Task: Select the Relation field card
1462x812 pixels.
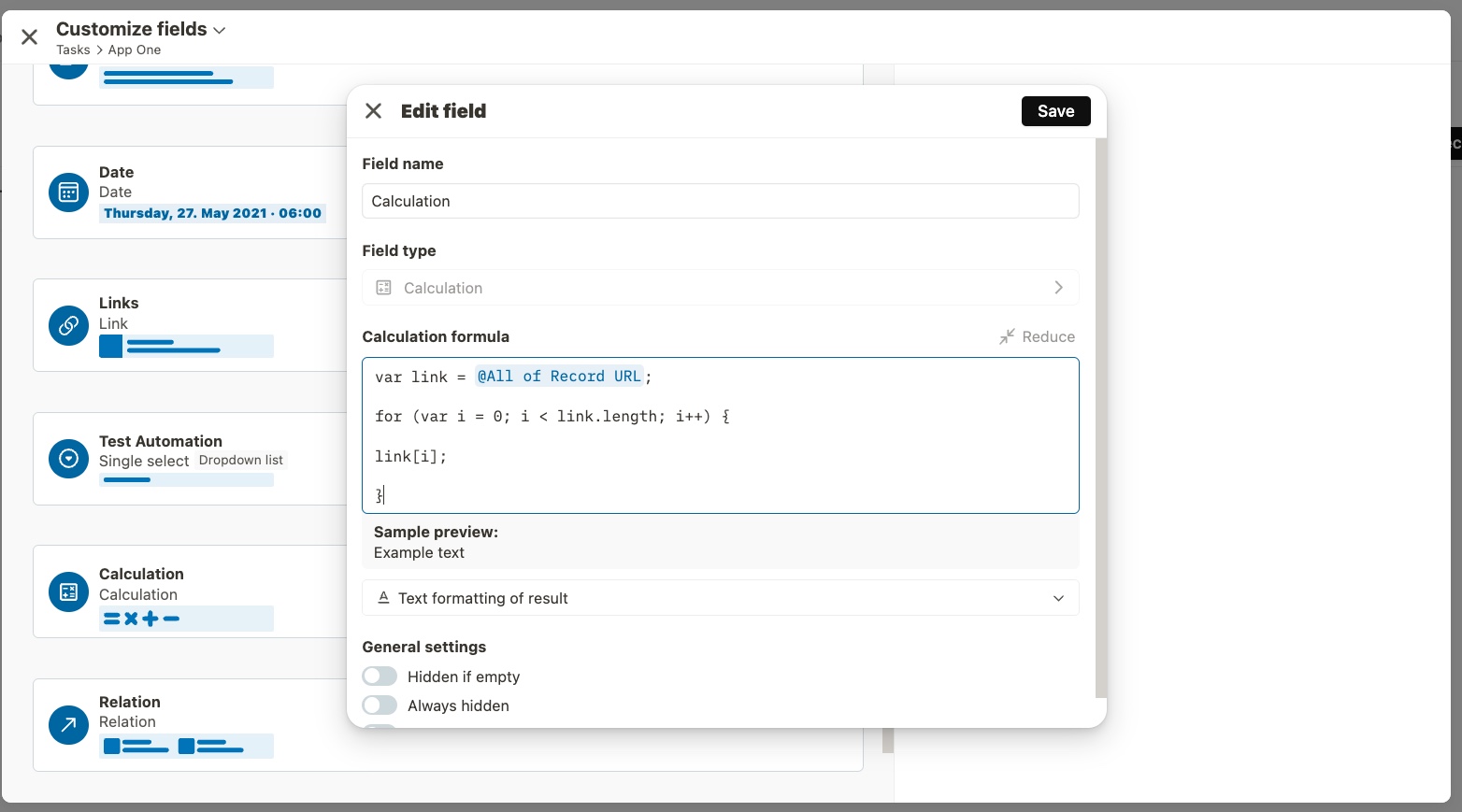Action: point(448,725)
